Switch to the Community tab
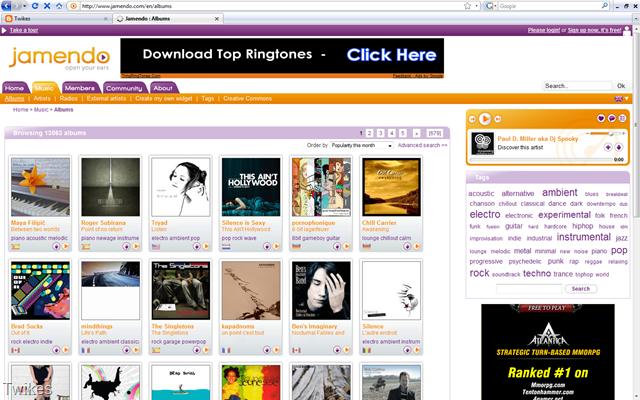This screenshot has width=640, height=400. coord(124,88)
